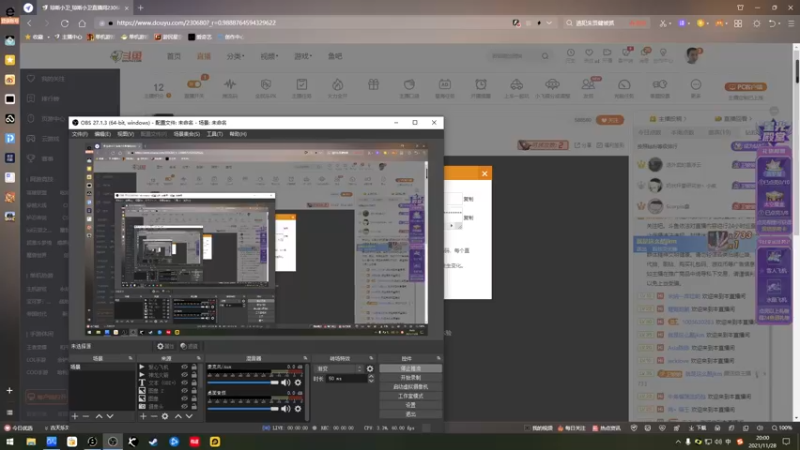Click 开始录制 to start recording
Screen dimensions: 800x450
click(410, 378)
